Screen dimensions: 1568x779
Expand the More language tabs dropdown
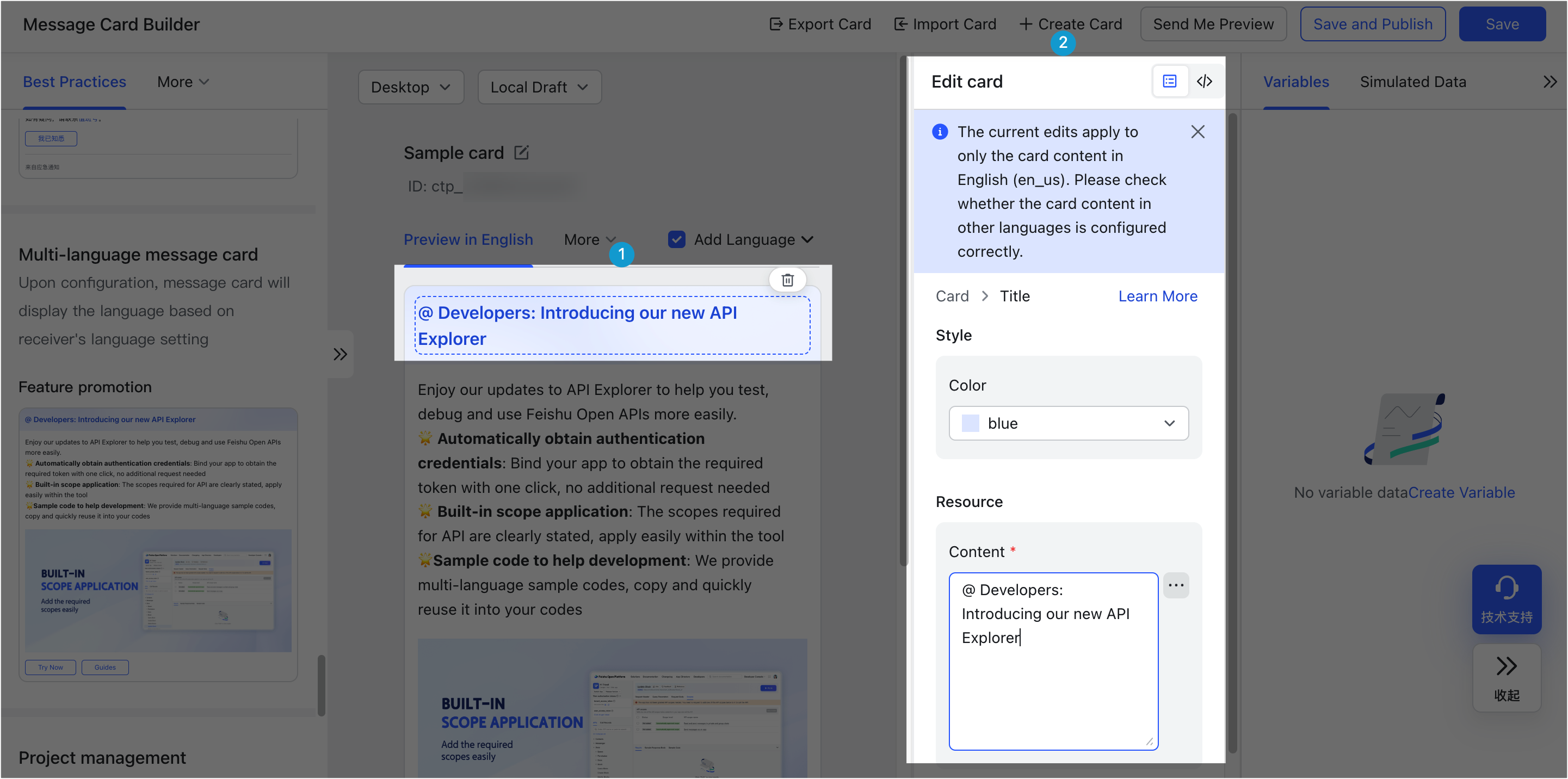pos(590,239)
